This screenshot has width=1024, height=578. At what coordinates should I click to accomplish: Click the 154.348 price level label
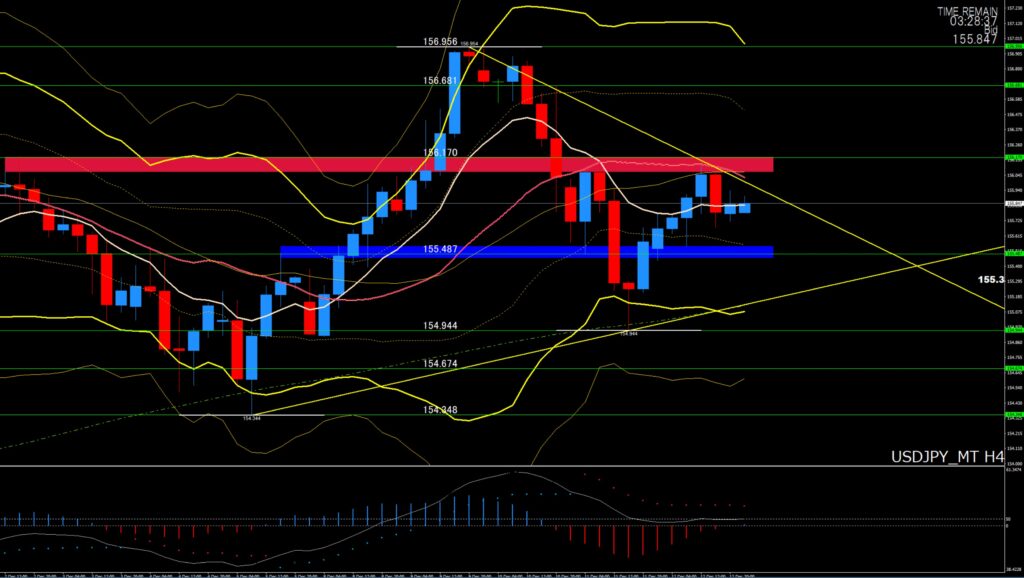[441, 410]
